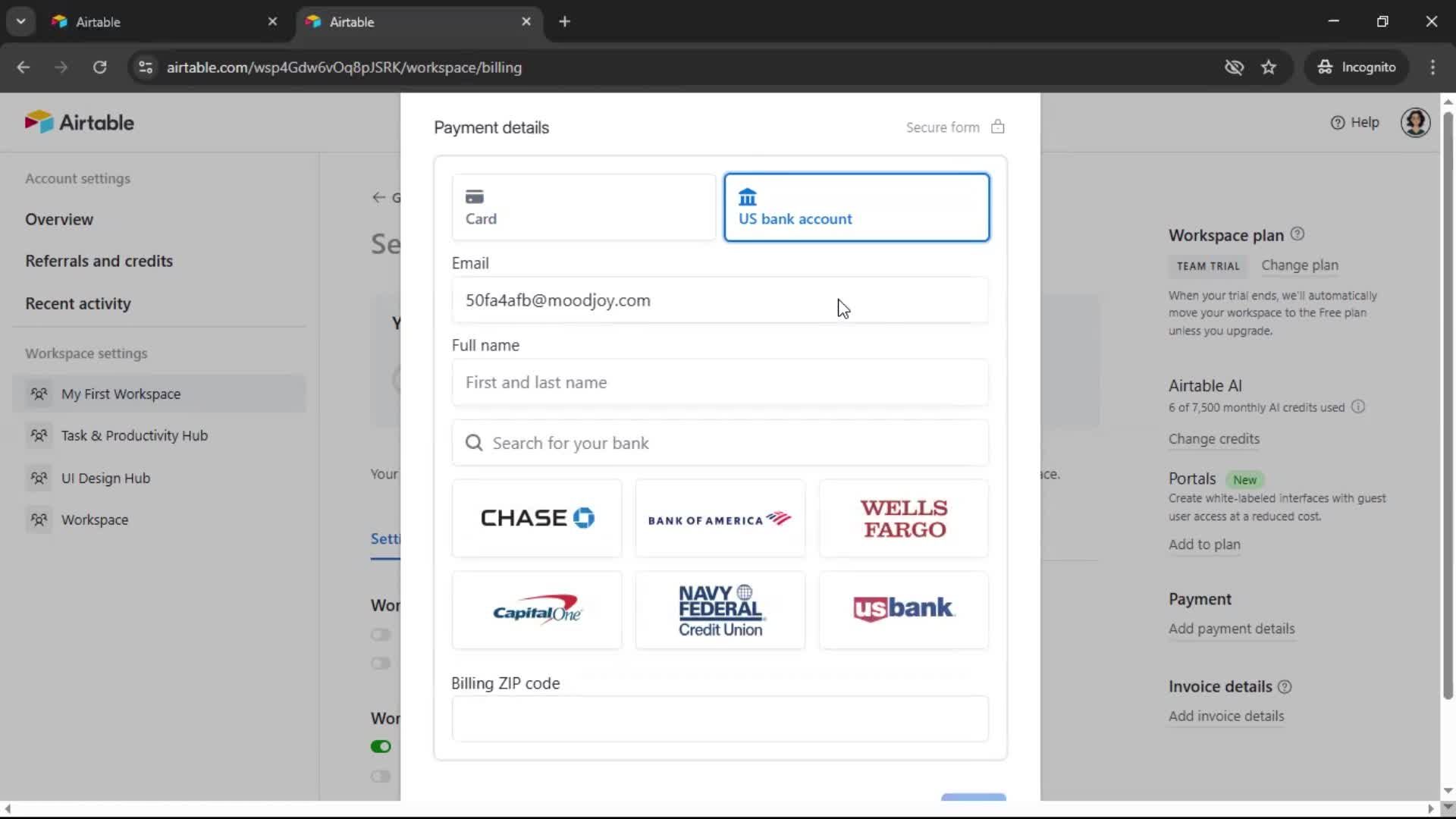Click the Change plan link
This screenshot has height=819, width=1456.
[x=1300, y=265]
